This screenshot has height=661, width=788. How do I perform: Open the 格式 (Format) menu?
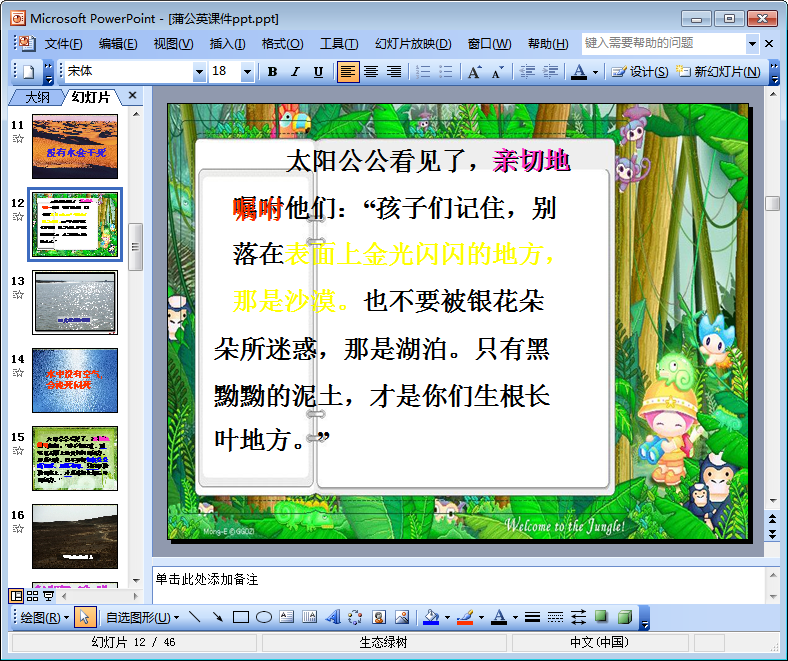[x=282, y=44]
